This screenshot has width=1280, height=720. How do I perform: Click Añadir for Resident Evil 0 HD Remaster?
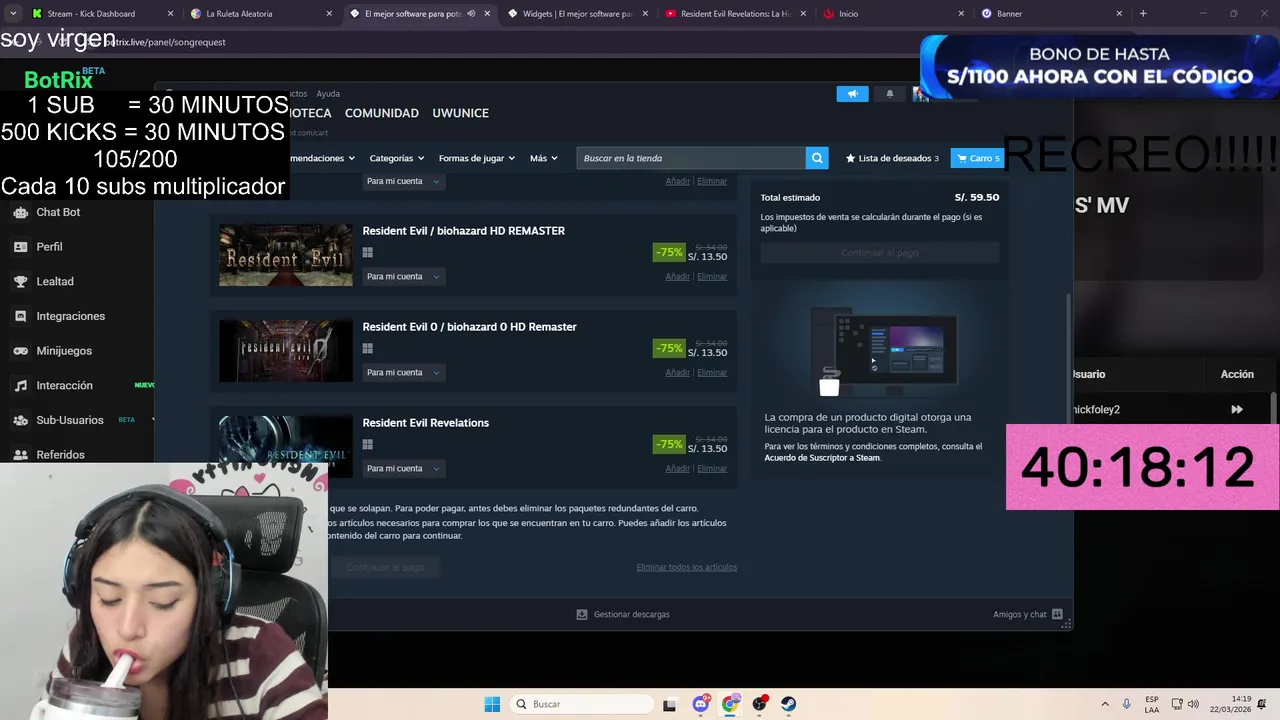(x=678, y=372)
